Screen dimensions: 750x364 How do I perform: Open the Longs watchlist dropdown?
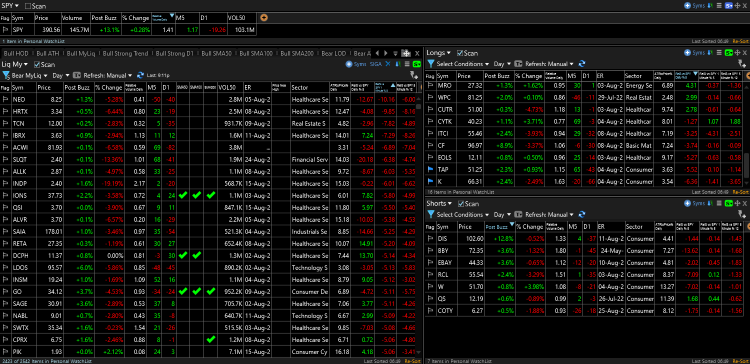[439, 53]
